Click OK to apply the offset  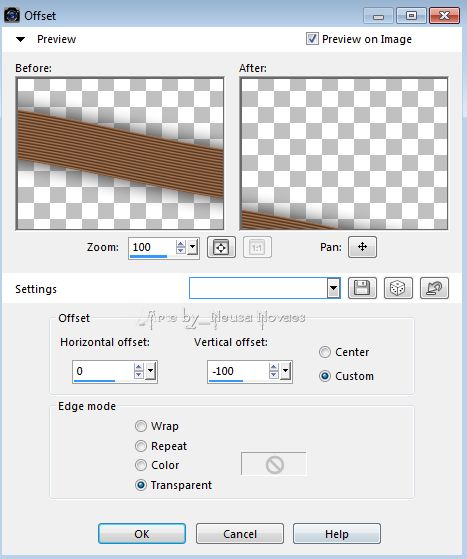(142, 534)
